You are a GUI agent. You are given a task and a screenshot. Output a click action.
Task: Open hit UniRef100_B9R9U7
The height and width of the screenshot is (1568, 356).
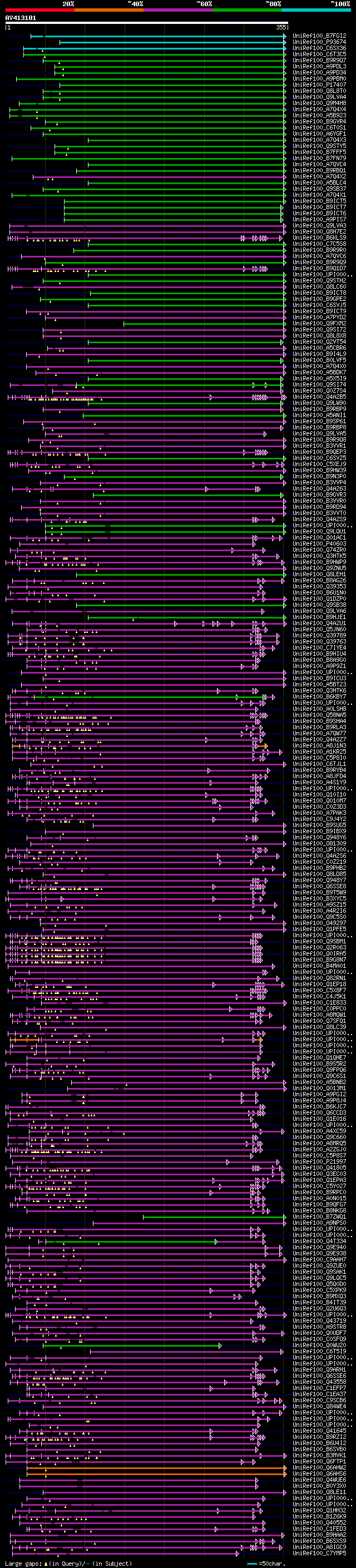point(319,60)
